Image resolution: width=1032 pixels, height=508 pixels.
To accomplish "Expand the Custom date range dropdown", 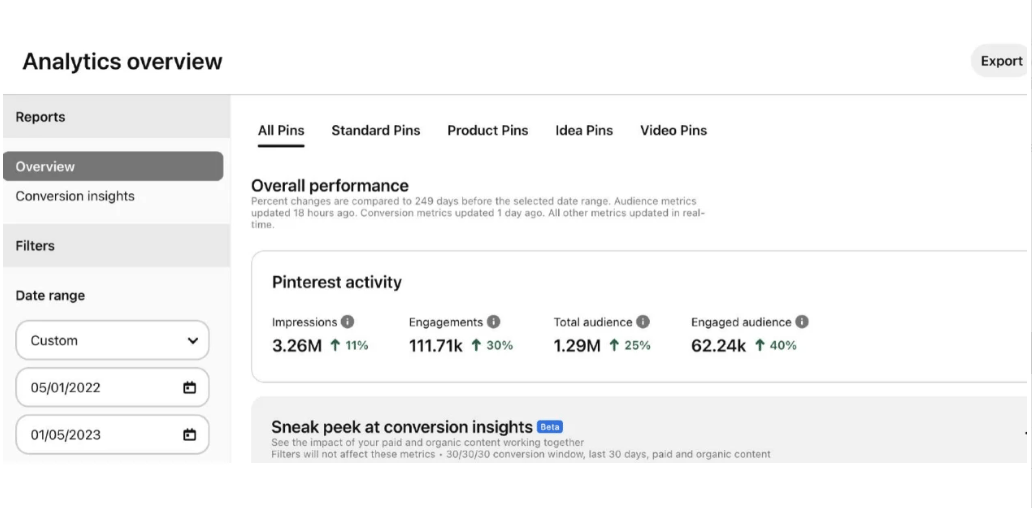I will point(113,340).
